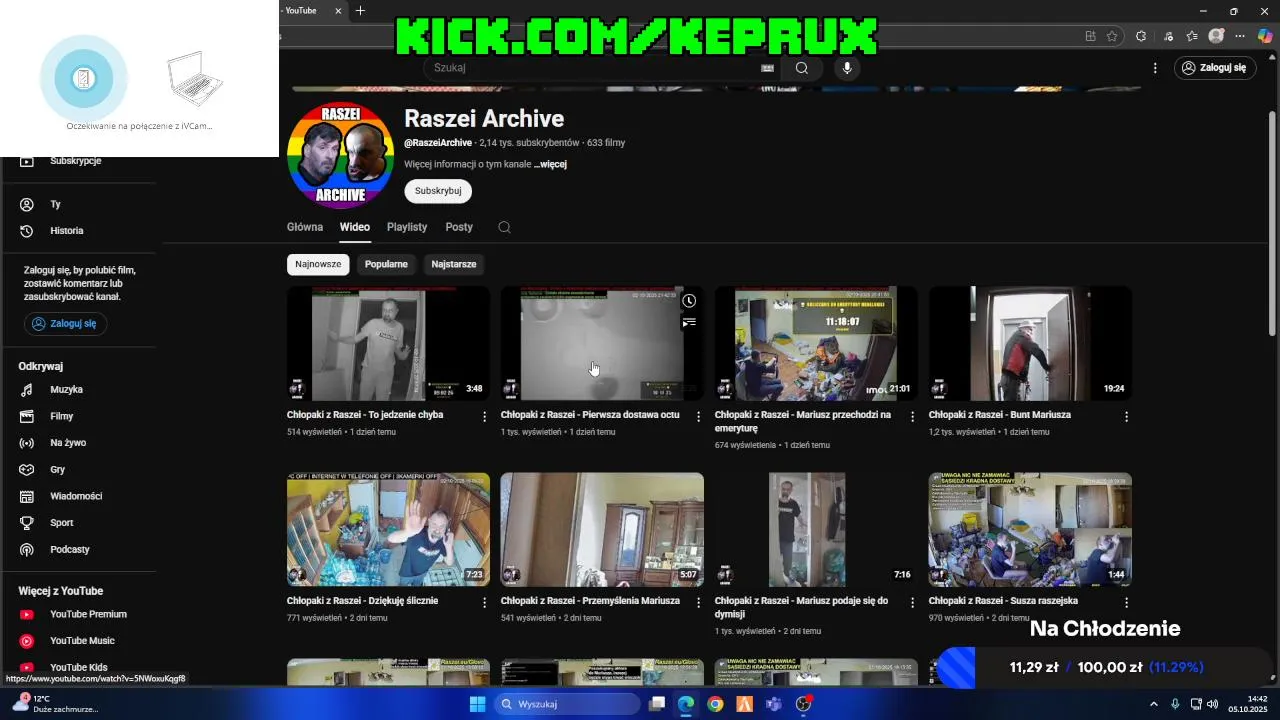1280x720 pixels.
Task: Add page to browser favorites (star icon)
Action: (x=1112, y=36)
